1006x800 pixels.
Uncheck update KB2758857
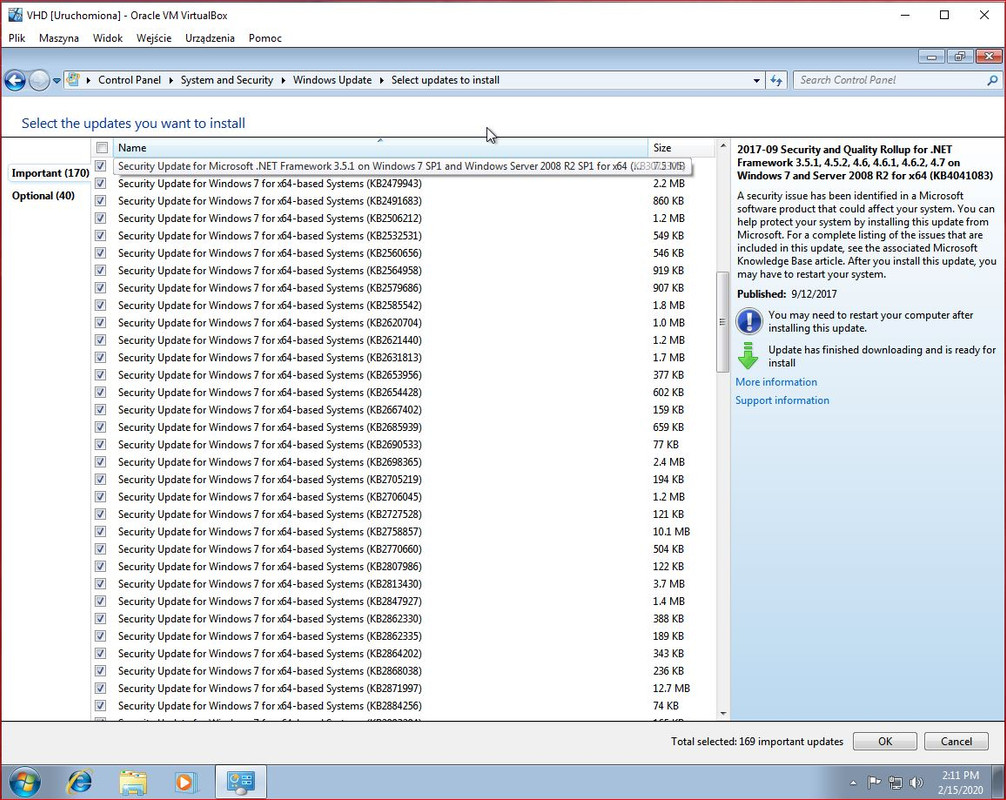click(101, 531)
